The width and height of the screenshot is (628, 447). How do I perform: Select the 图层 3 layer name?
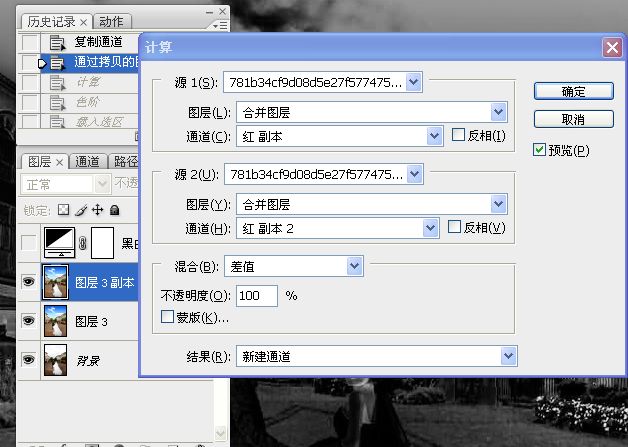coord(91,321)
